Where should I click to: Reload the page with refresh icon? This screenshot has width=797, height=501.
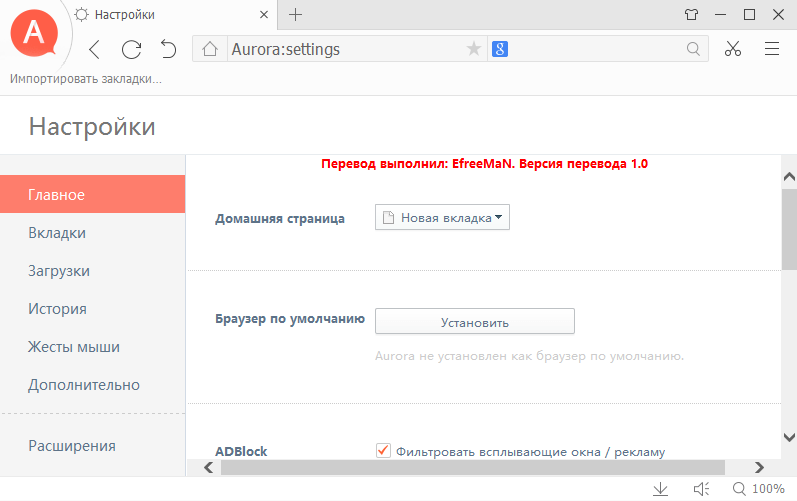tap(131, 49)
